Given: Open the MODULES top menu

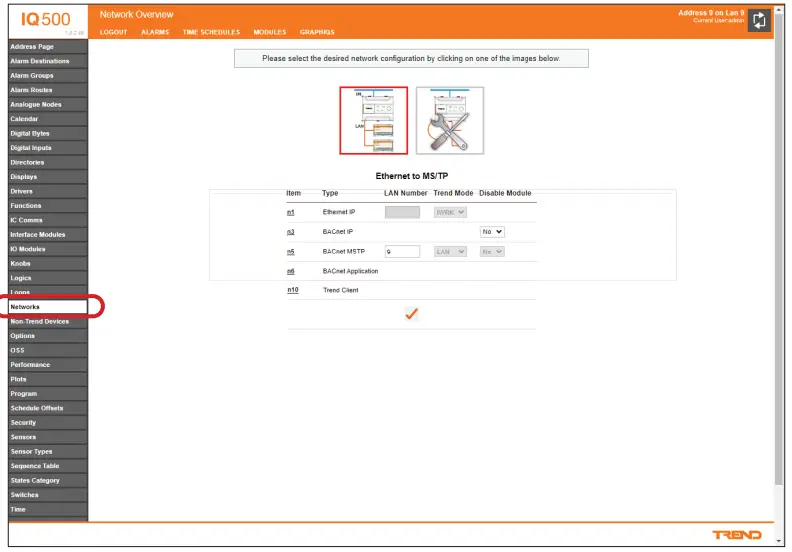Looking at the screenshot, I should point(270,32).
